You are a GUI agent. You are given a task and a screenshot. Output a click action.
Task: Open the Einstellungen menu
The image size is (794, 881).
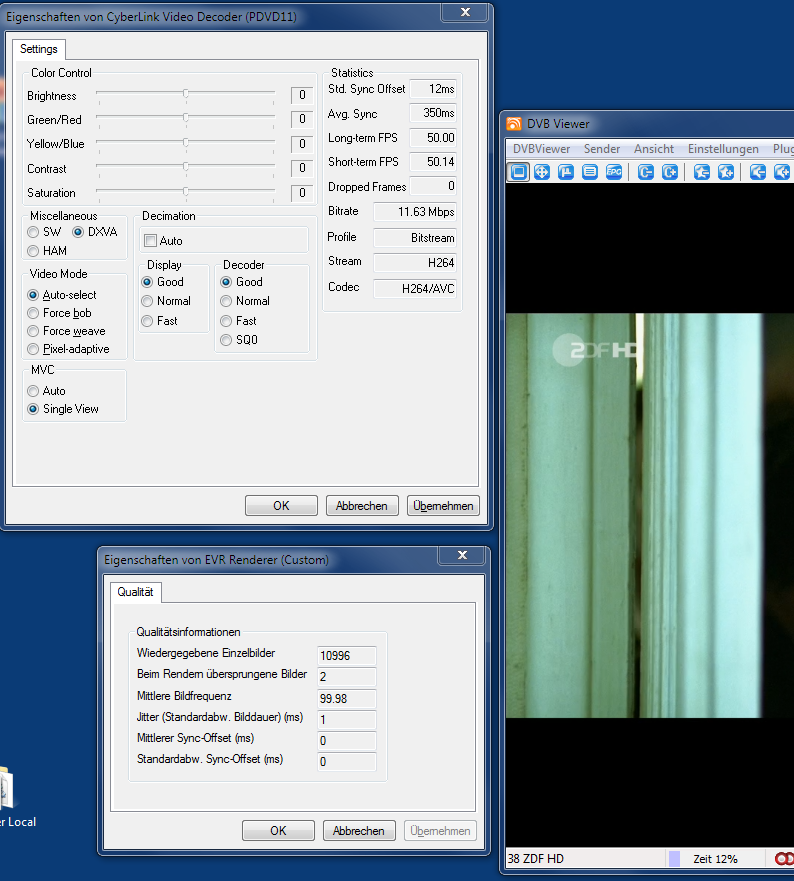[723, 149]
